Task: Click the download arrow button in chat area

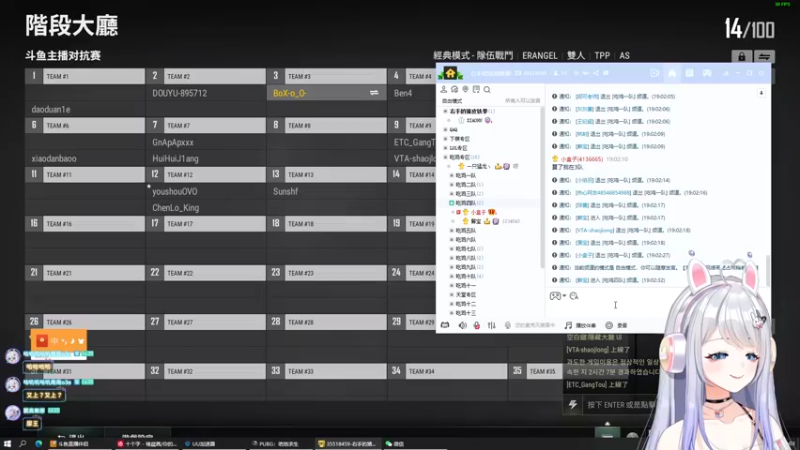Action: (x=761, y=93)
